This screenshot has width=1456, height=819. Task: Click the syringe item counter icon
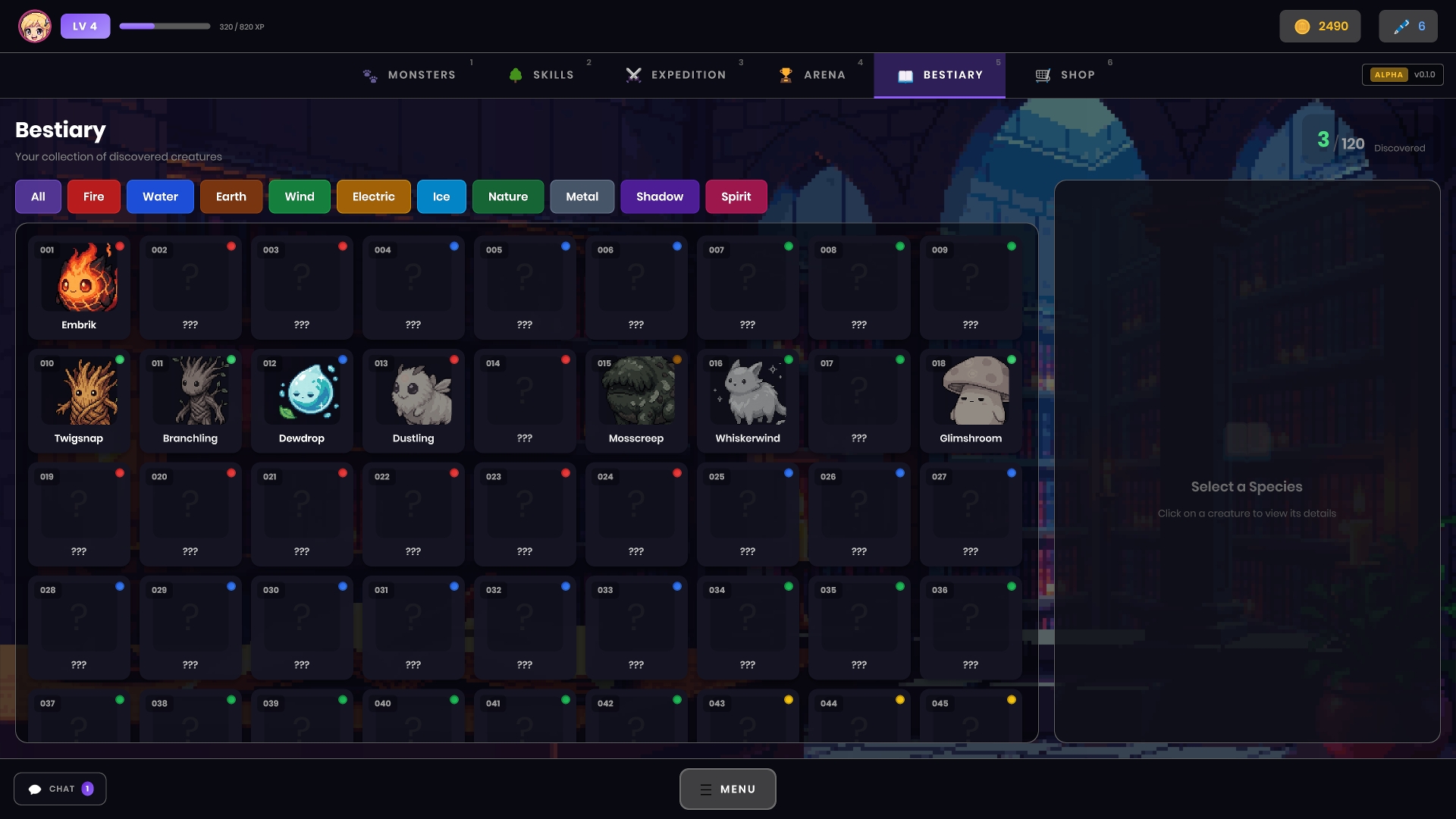pyautogui.click(x=1401, y=27)
